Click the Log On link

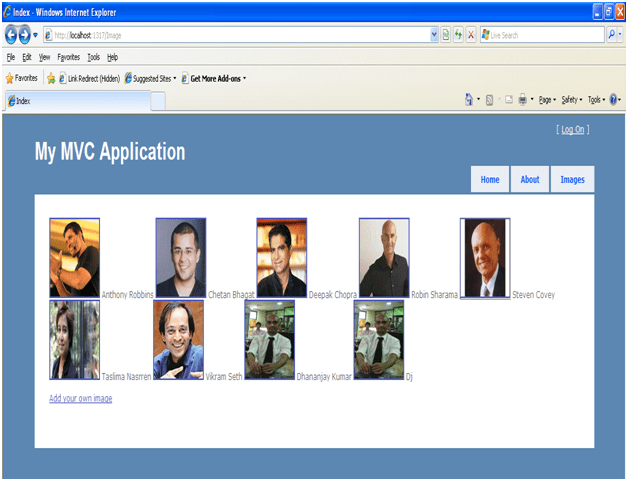(x=573, y=129)
